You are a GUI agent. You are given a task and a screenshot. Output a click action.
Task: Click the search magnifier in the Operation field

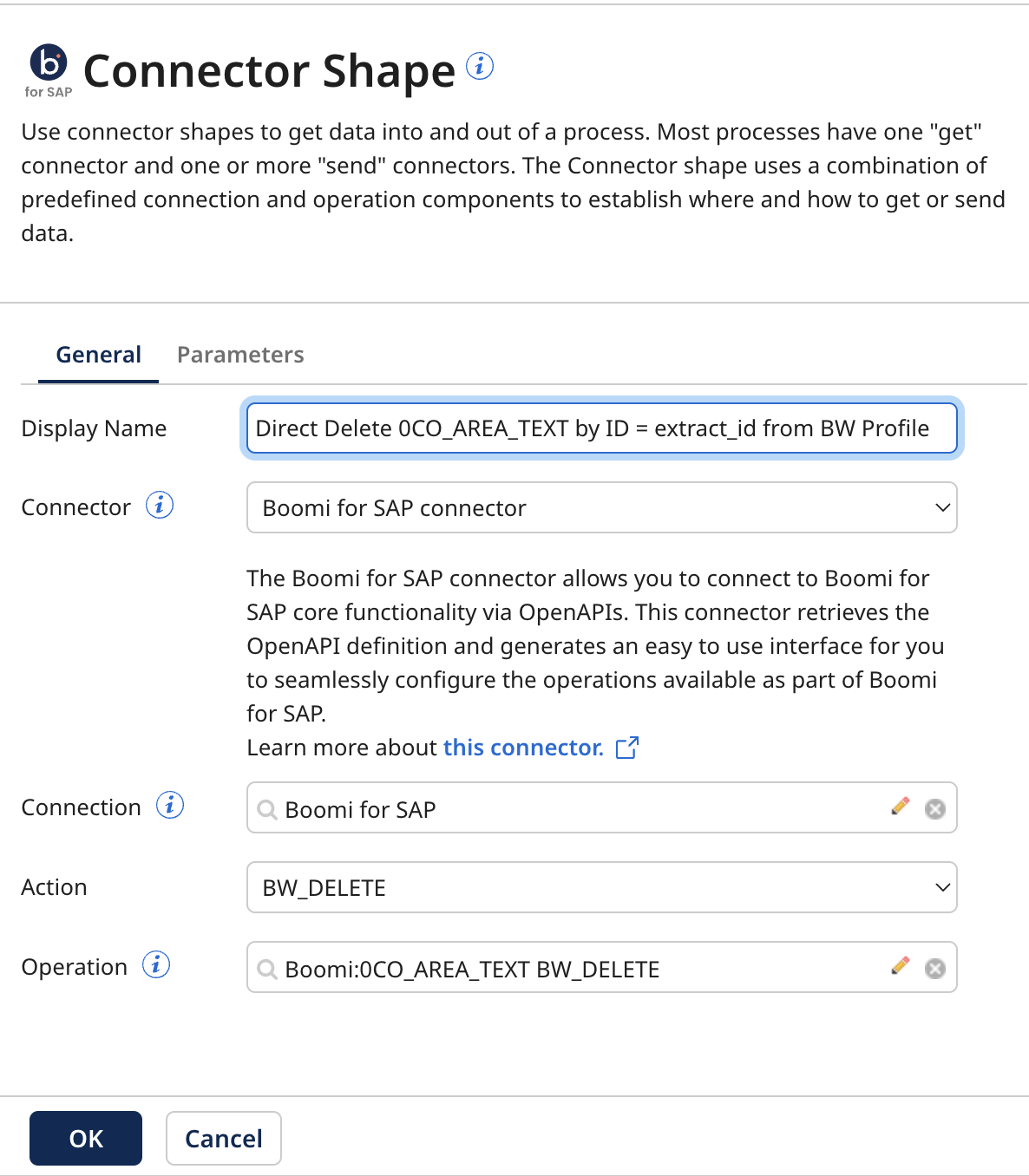(267, 969)
